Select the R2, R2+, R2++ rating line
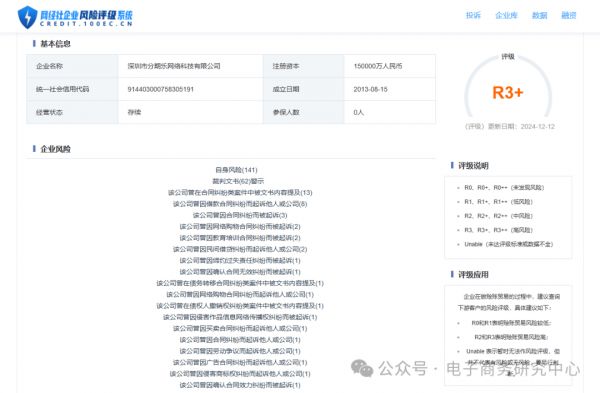The width and height of the screenshot is (600, 393). point(498,216)
